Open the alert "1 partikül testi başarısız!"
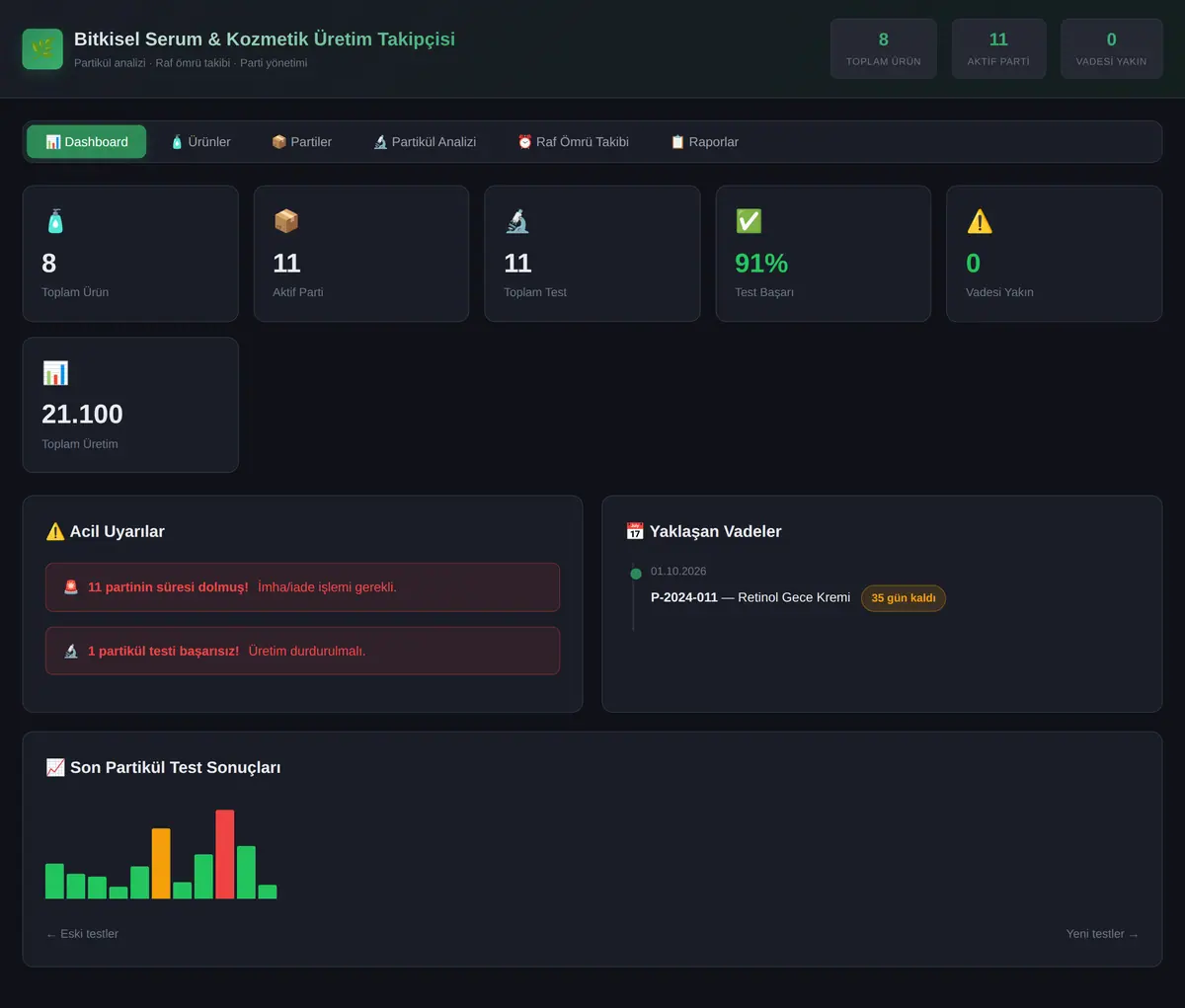The image size is (1185, 1008). (x=302, y=651)
